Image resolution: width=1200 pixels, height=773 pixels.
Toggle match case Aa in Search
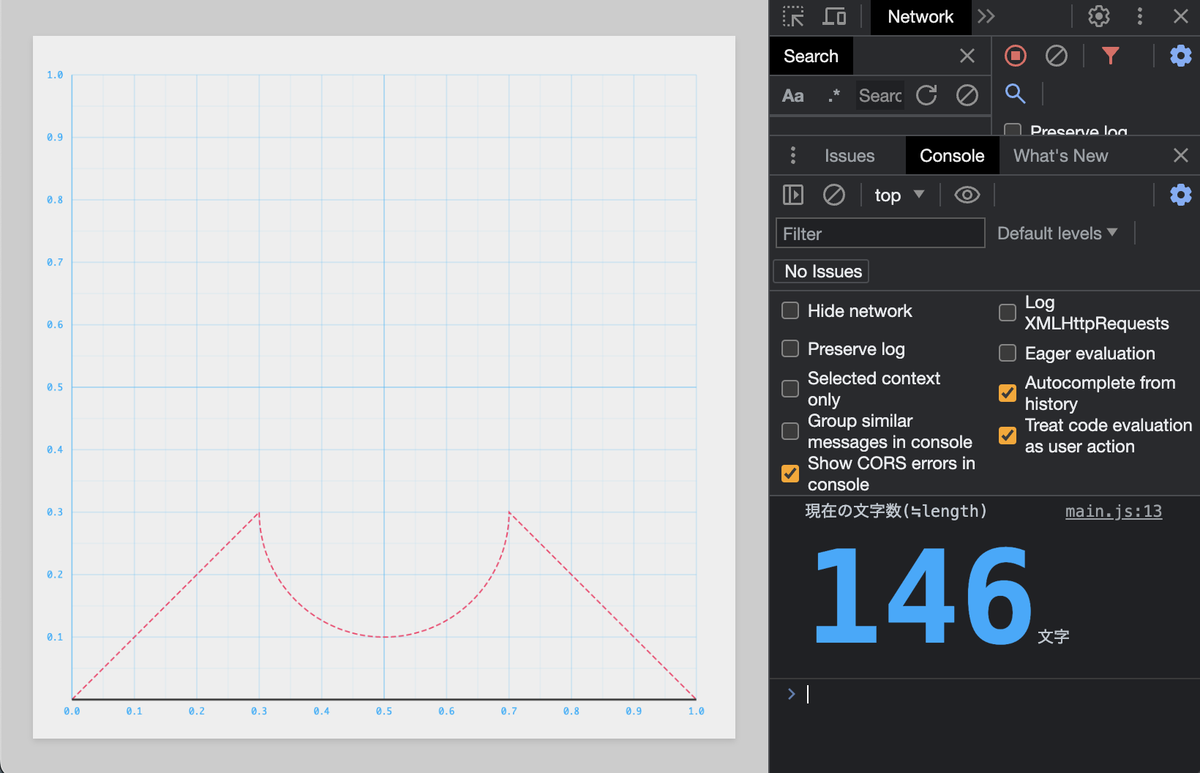coord(793,96)
